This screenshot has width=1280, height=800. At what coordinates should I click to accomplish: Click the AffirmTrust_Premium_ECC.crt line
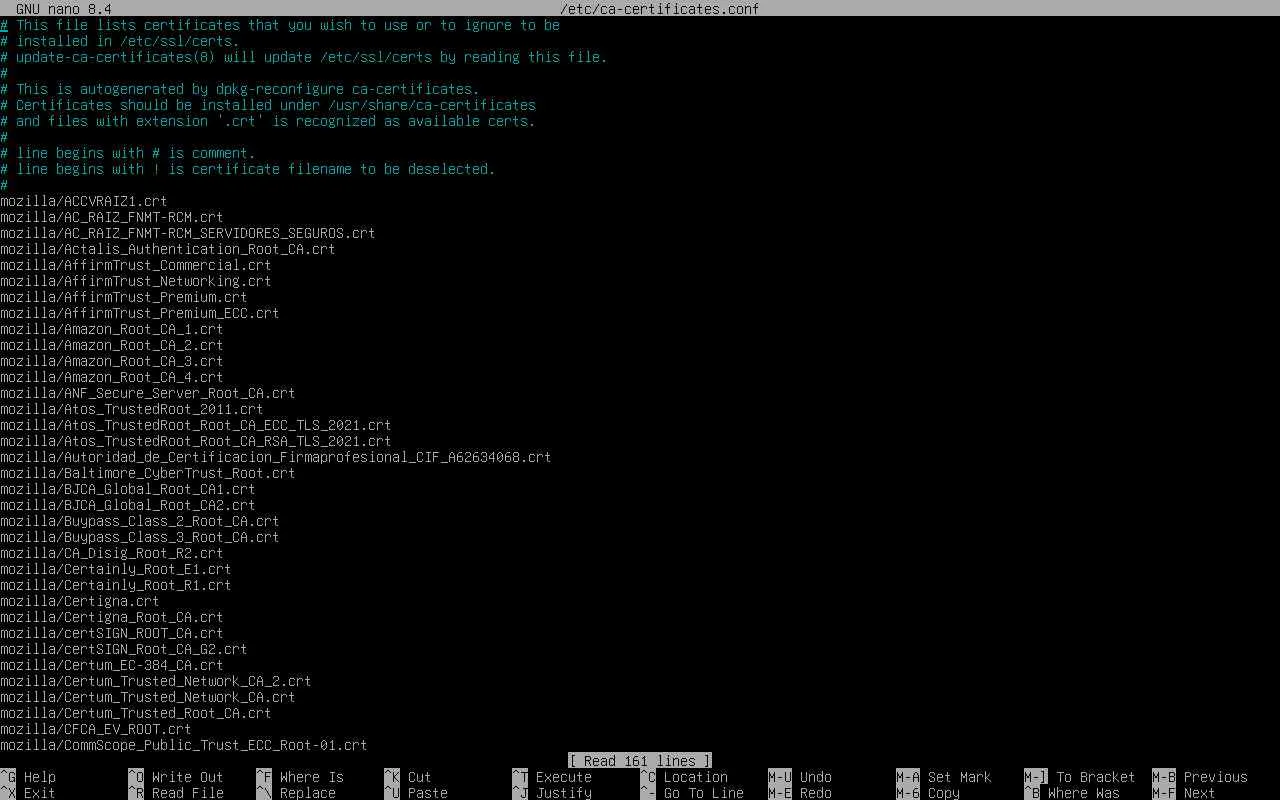tap(140, 313)
